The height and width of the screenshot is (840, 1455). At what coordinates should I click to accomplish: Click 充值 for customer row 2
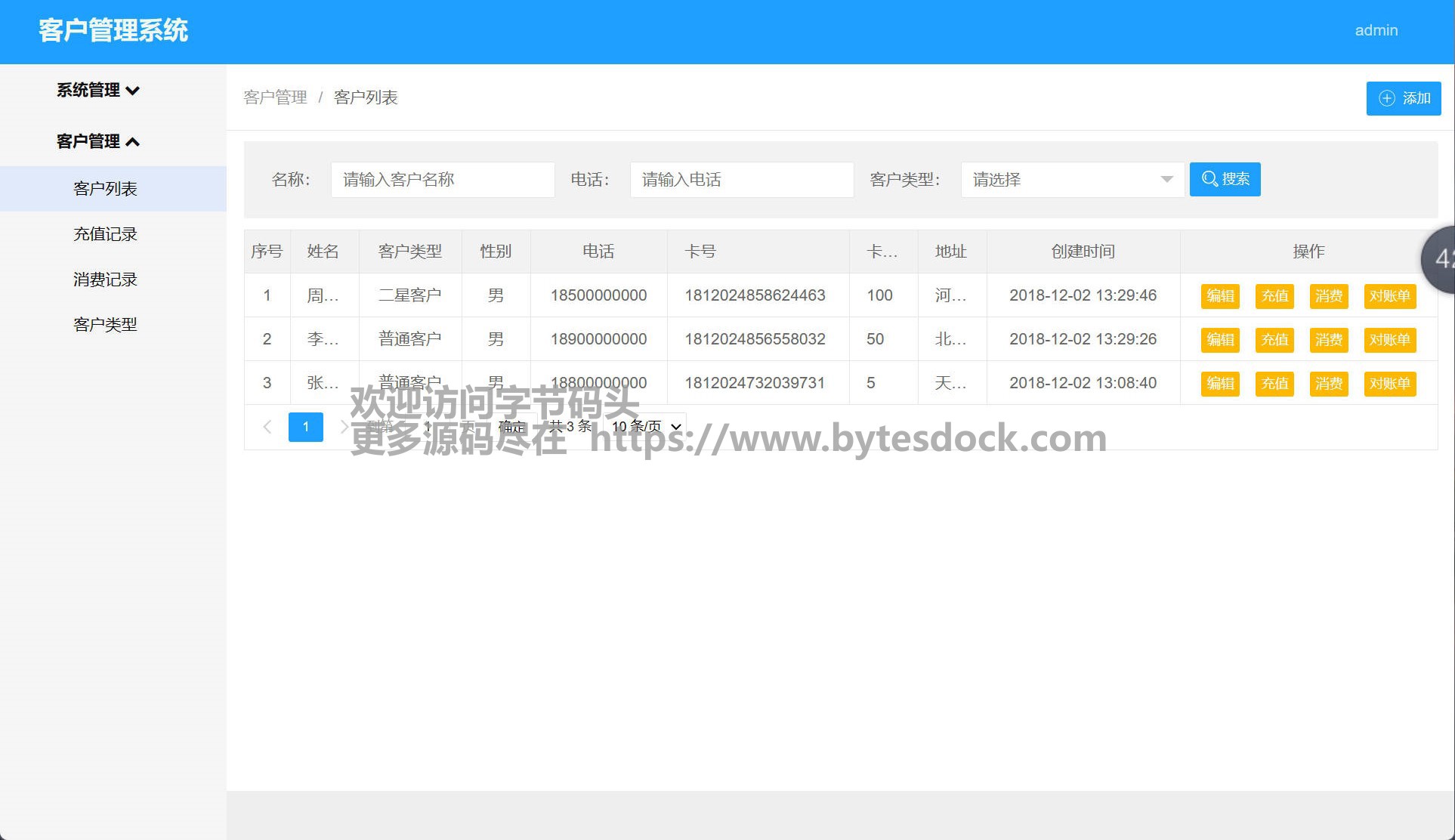point(1274,340)
